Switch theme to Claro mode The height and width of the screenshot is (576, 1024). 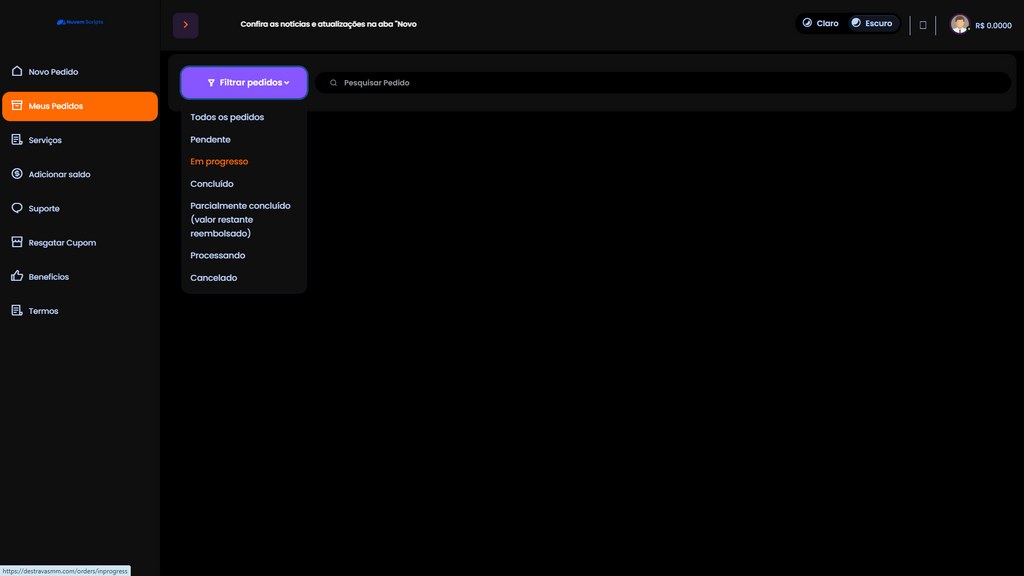pos(821,23)
